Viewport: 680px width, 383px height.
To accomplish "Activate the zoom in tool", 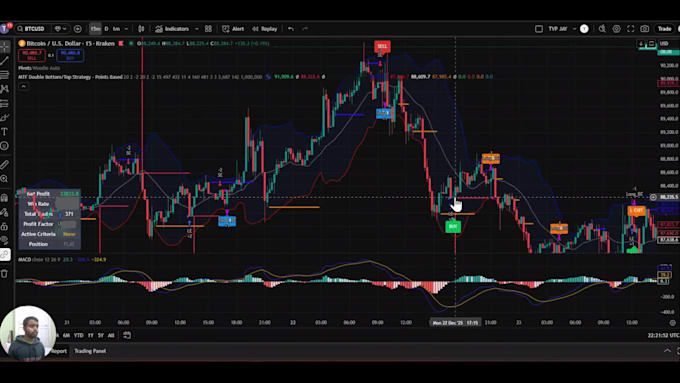I will click(x=5, y=179).
